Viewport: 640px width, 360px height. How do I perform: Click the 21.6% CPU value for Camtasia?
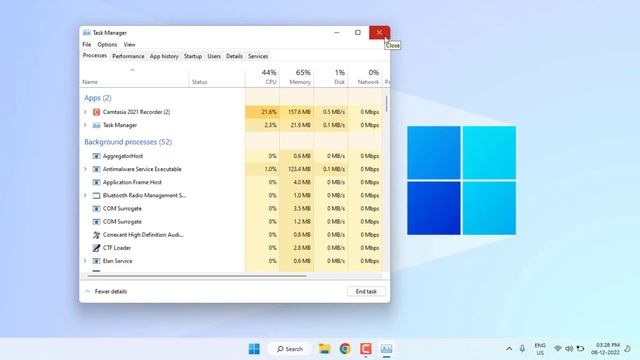(269, 112)
